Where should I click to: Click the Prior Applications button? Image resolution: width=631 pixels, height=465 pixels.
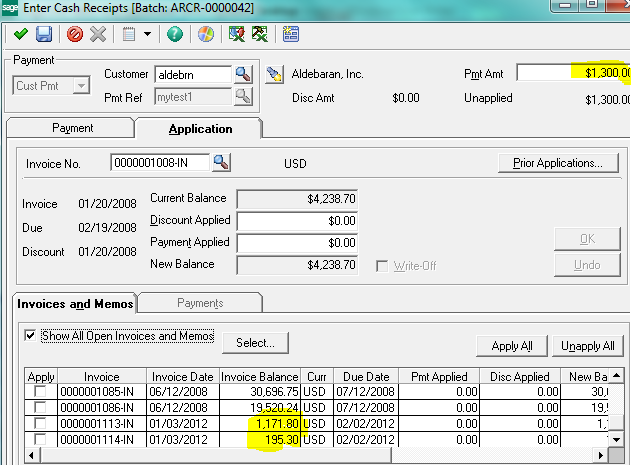(557, 163)
